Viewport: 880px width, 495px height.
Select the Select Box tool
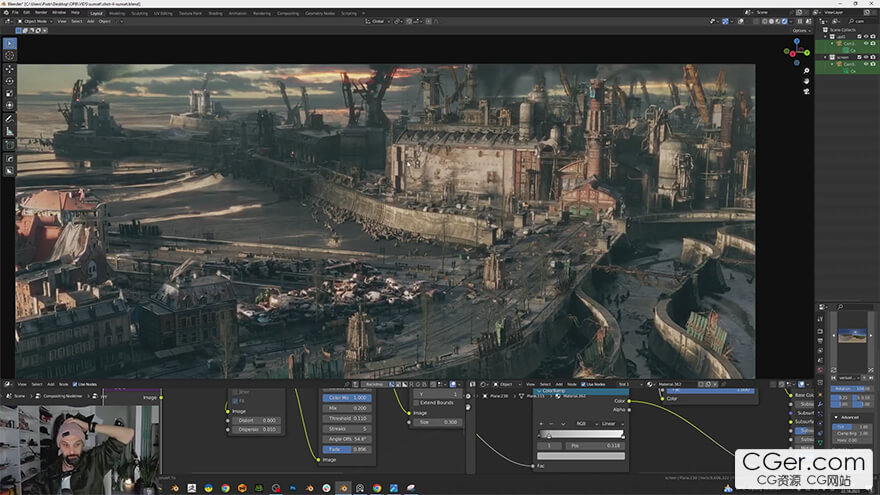pyautogui.click(x=10, y=43)
